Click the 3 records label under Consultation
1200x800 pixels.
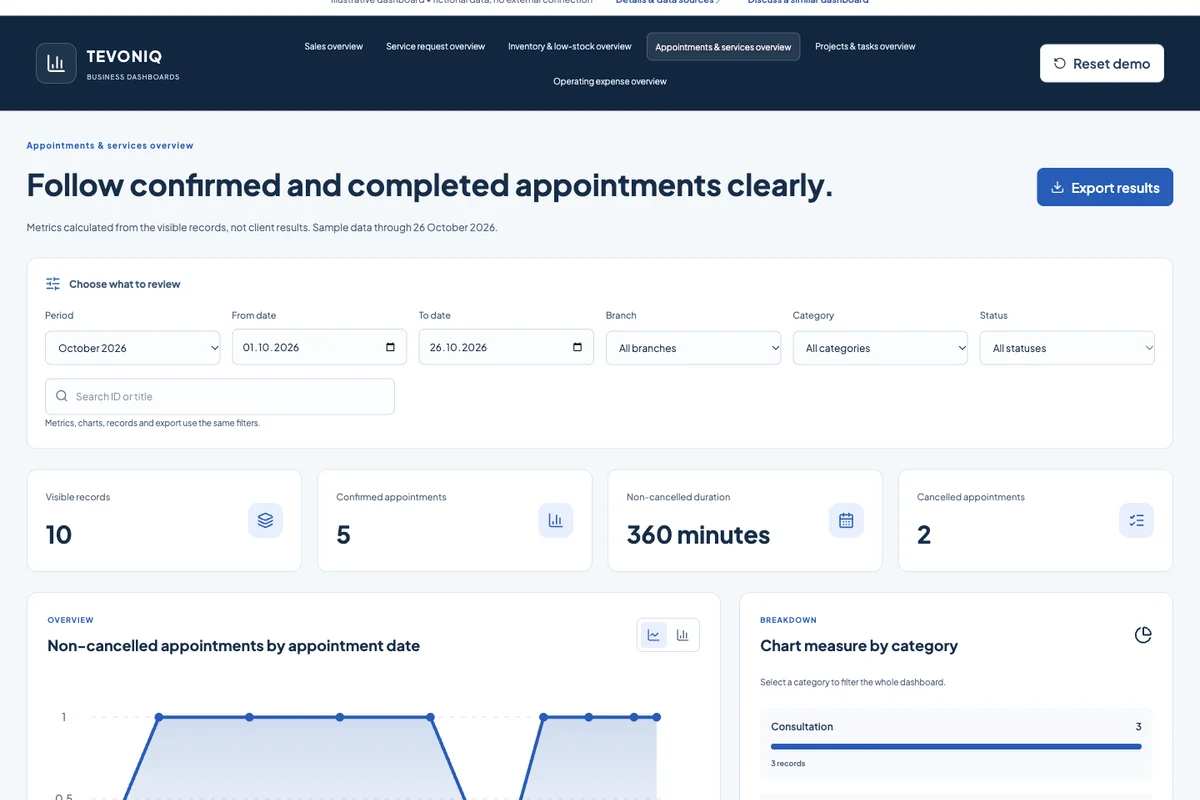[788, 763]
